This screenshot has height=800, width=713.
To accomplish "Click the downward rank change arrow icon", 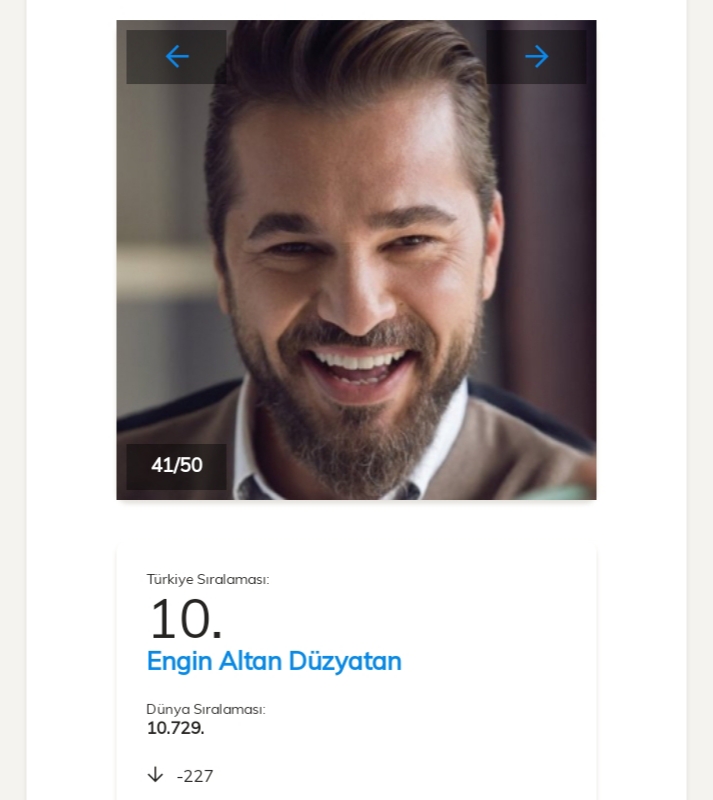I will 155,775.
